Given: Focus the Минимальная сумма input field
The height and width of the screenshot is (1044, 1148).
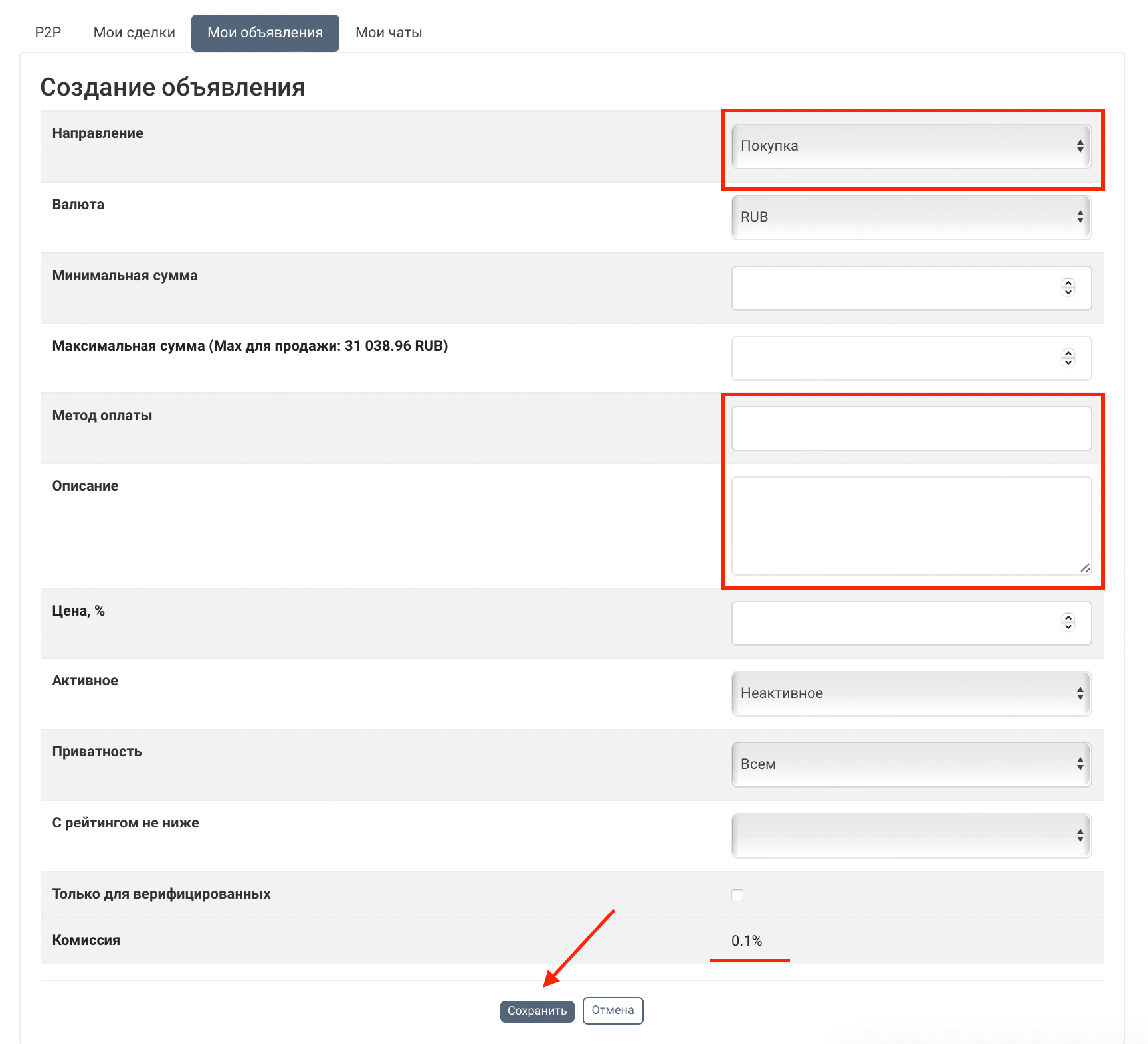Looking at the screenshot, I should click(x=894, y=288).
